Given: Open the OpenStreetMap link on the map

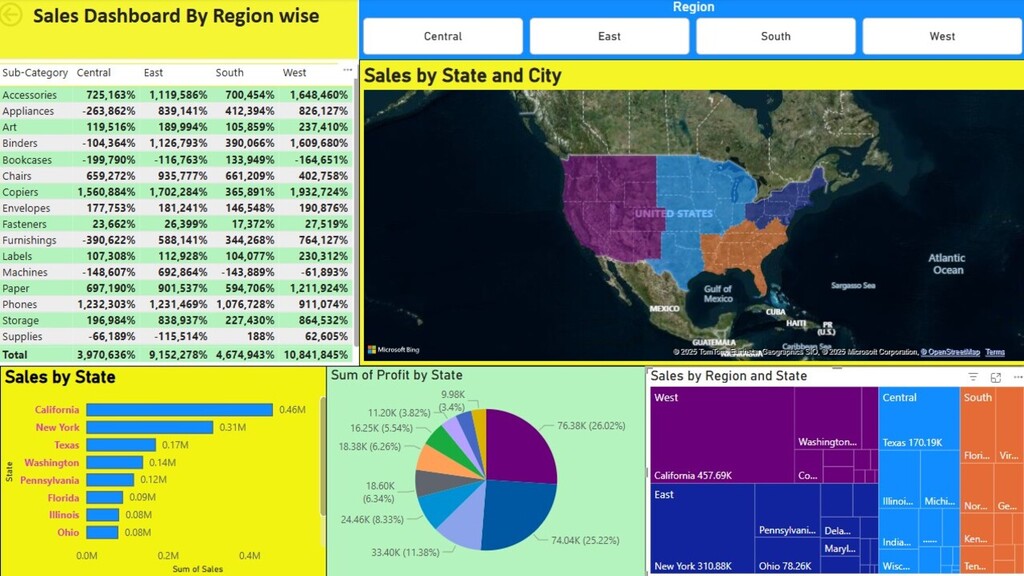Looking at the screenshot, I should click(950, 352).
